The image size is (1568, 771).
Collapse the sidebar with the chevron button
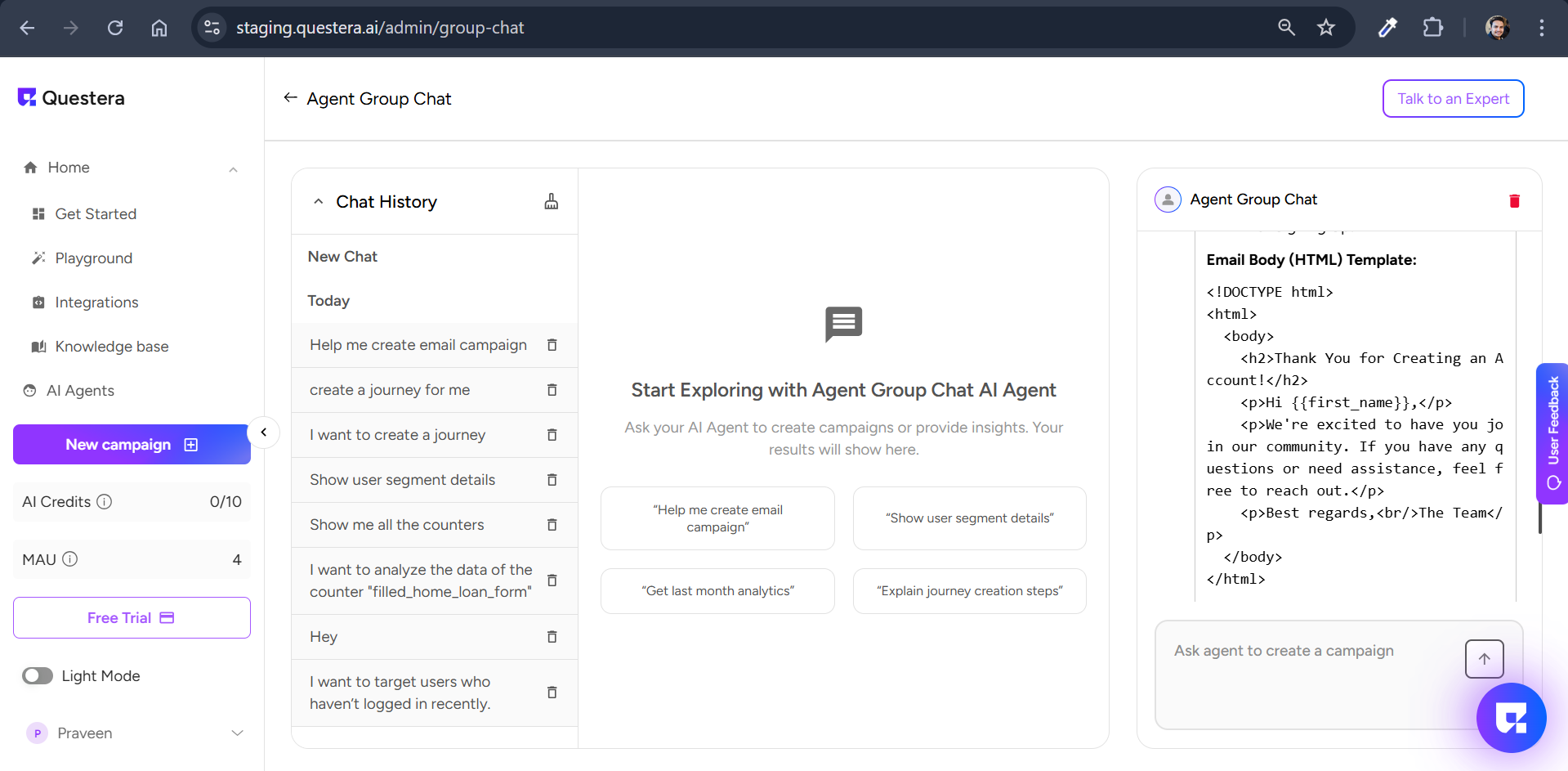(x=263, y=433)
